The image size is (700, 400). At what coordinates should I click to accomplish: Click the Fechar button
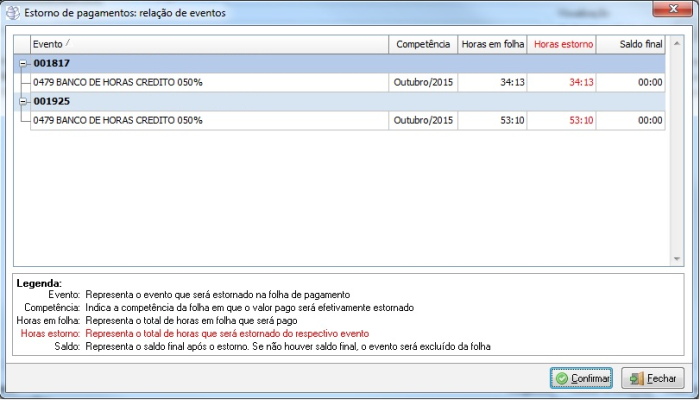pos(653,379)
